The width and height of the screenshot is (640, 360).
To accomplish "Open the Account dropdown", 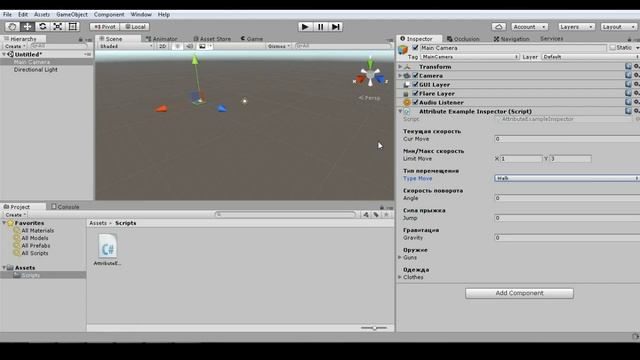I will (529, 27).
